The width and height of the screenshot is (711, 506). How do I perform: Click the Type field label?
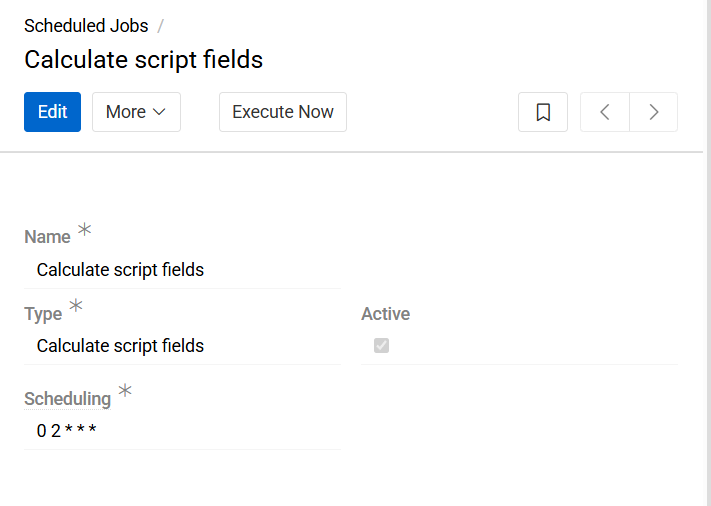pos(43,314)
